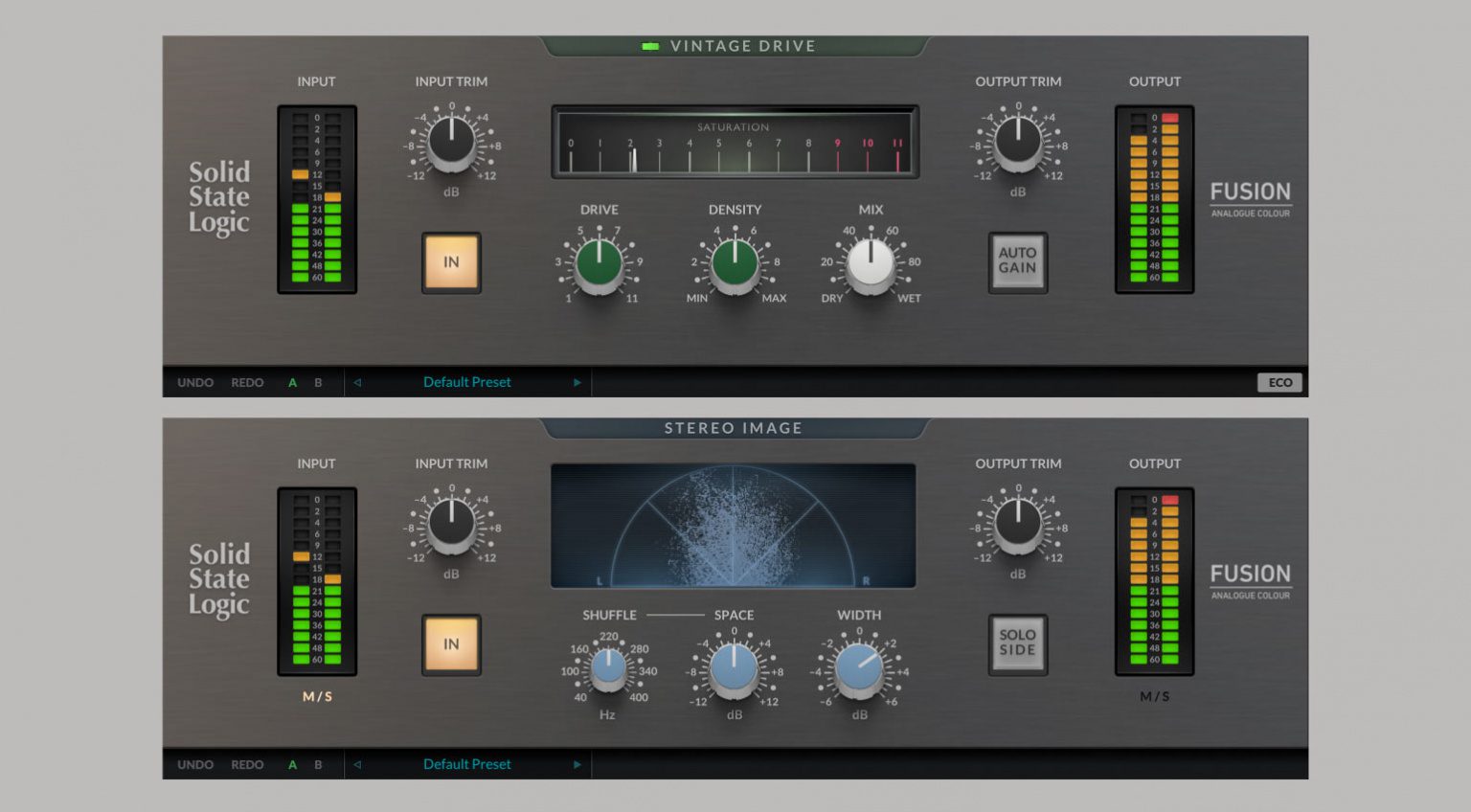Toggle the IN button on Stereo Image
This screenshot has height=812, width=1471.
point(450,644)
